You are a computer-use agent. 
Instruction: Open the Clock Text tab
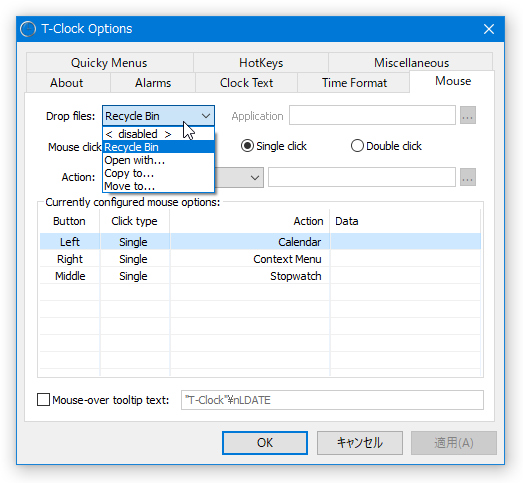(x=246, y=83)
